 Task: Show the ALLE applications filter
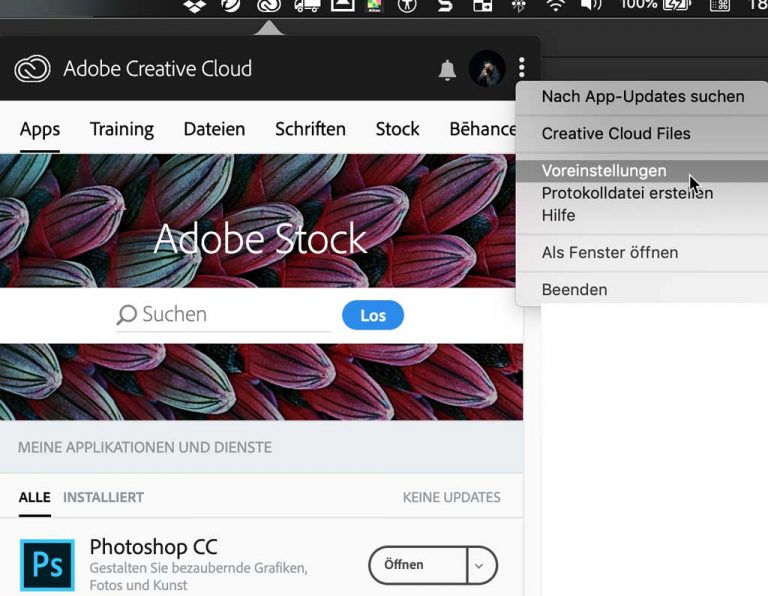[34, 498]
